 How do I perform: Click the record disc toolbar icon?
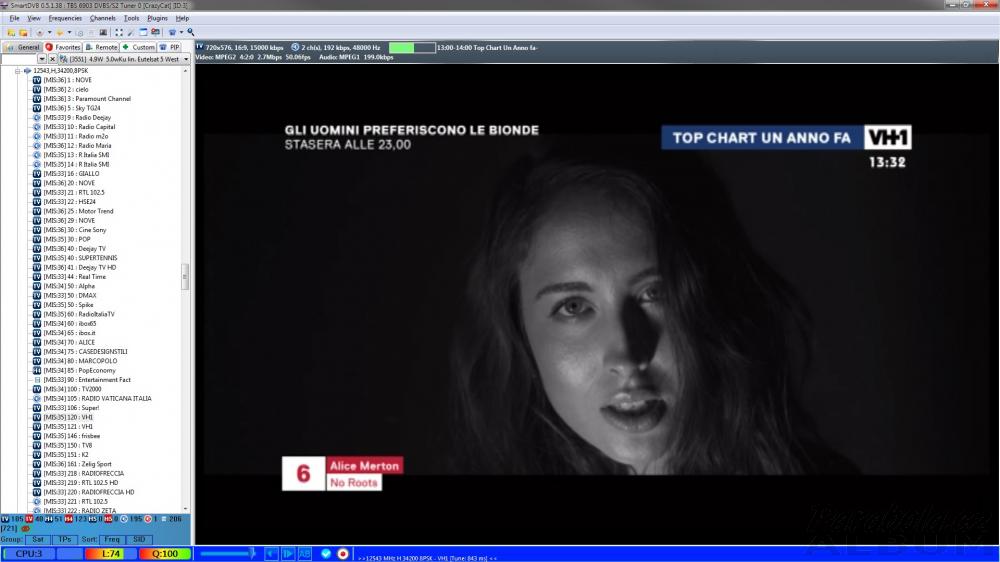click(x=40, y=33)
